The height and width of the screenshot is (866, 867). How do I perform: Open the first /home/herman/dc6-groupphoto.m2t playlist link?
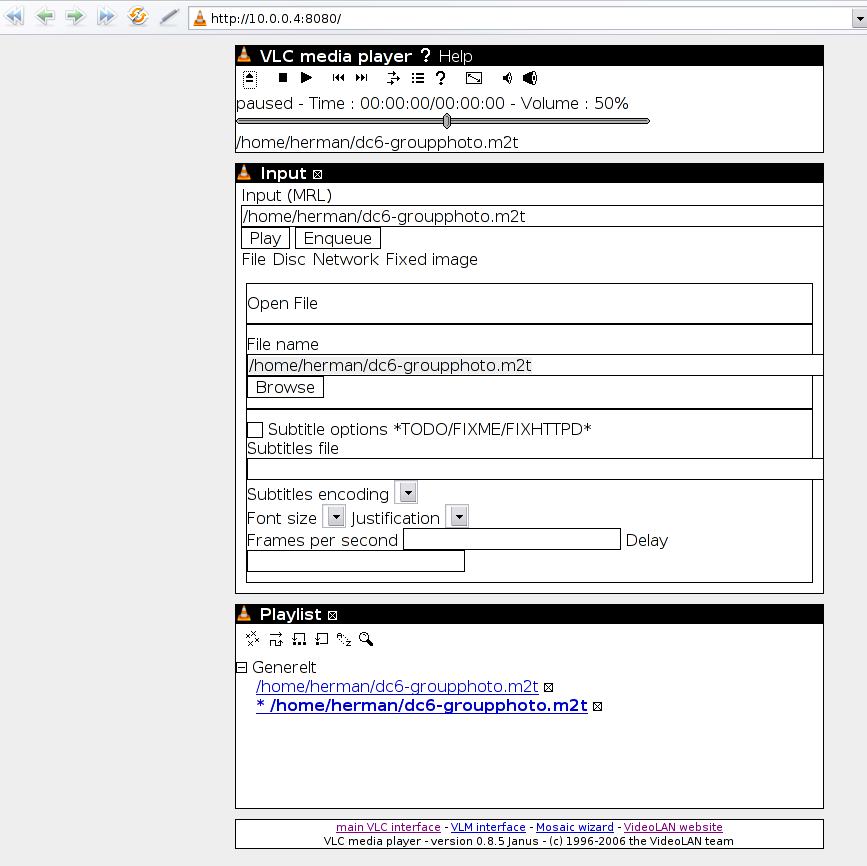397,686
